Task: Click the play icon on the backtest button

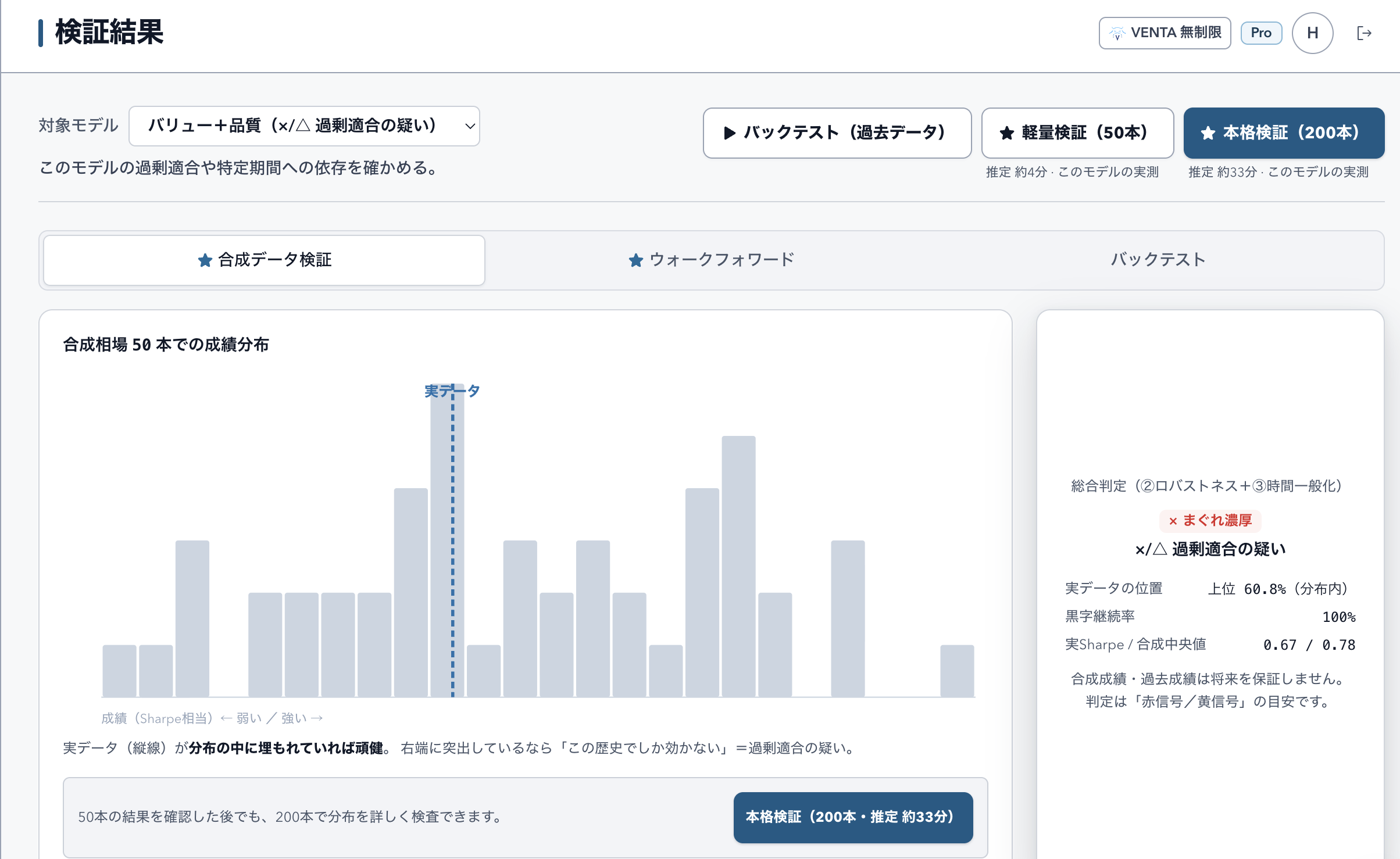Action: pyautogui.click(x=730, y=133)
